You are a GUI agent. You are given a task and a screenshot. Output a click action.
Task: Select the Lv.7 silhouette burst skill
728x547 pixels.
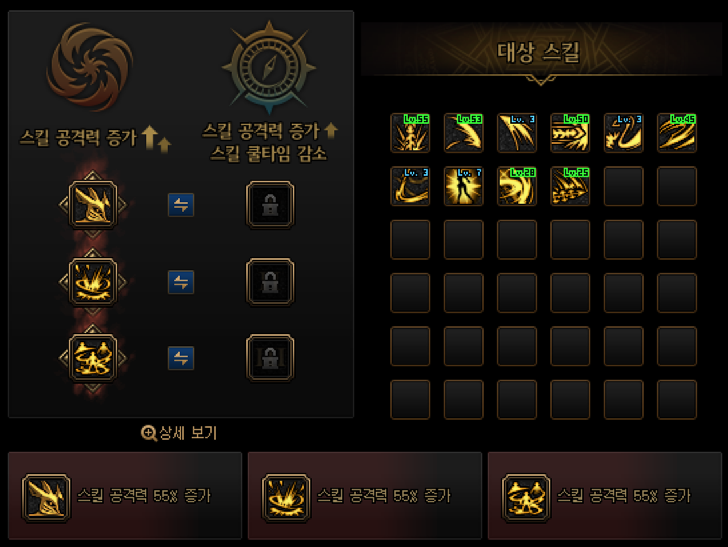(463, 186)
